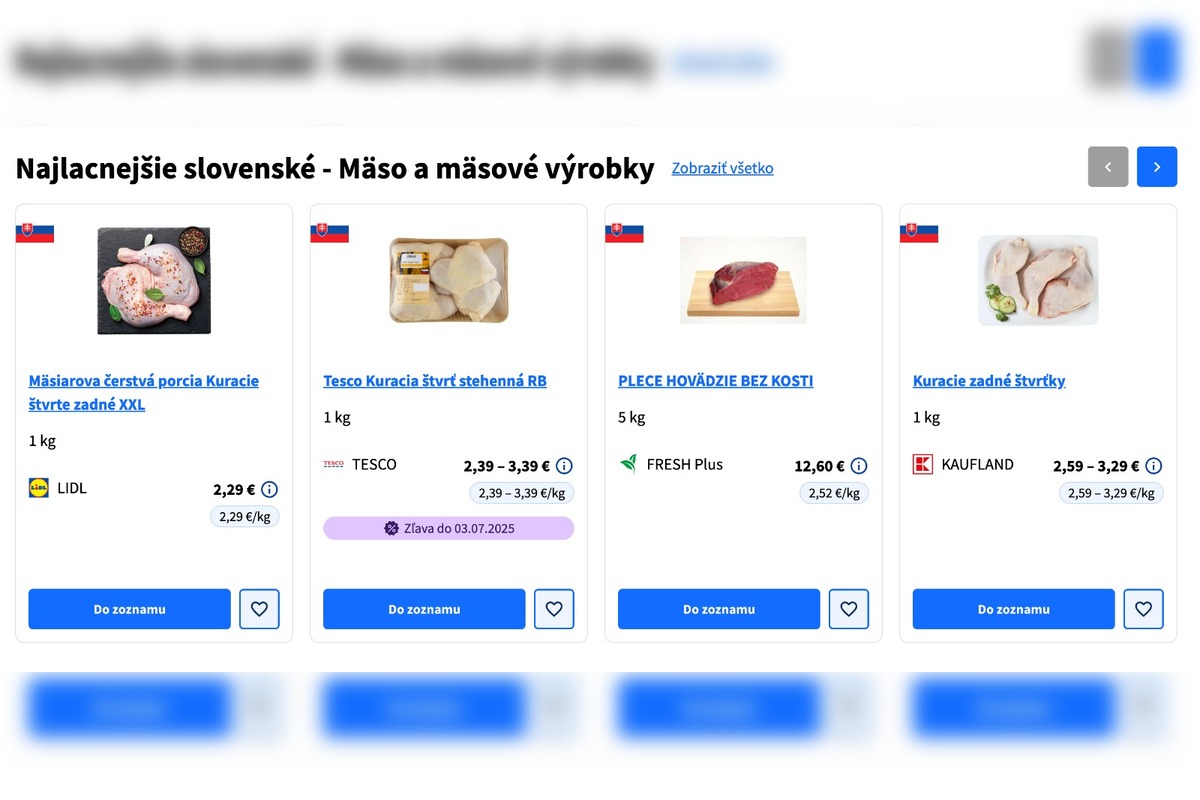Toggle heart favorite for Tesco Kuracia štvrť
The width and height of the screenshot is (1200, 800).
tap(554, 609)
